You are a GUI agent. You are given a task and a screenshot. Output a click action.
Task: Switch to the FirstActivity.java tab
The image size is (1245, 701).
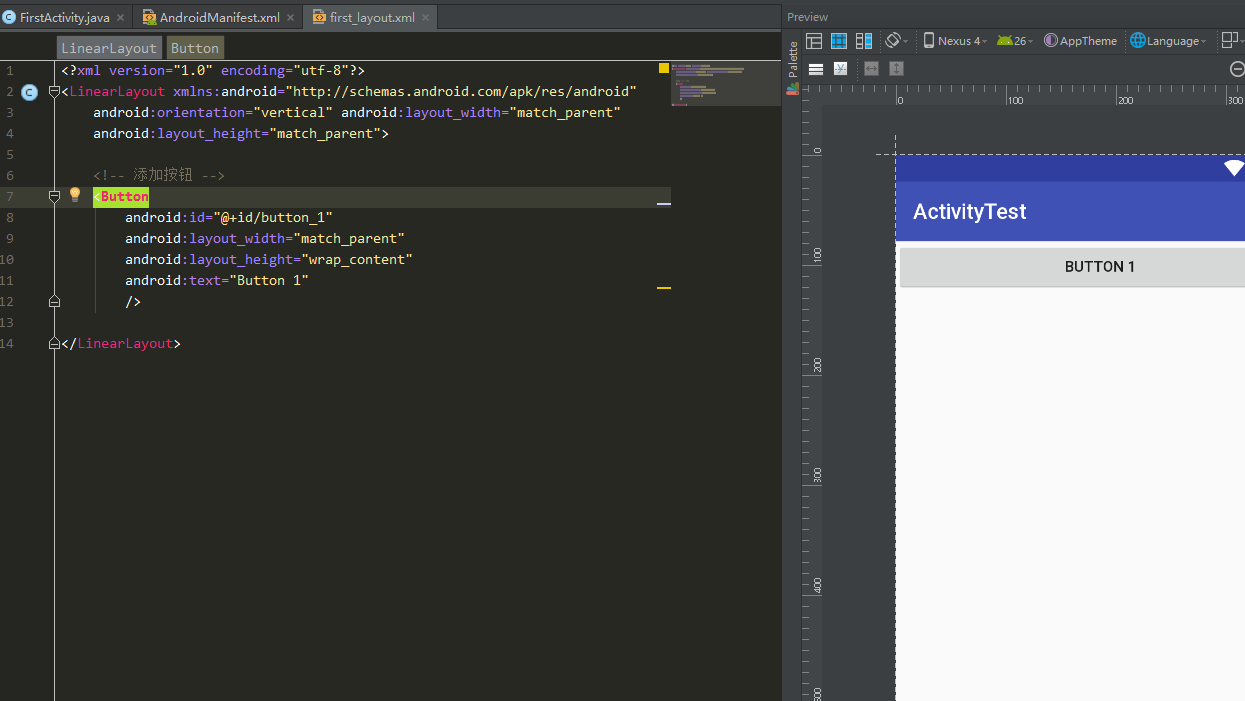point(64,17)
